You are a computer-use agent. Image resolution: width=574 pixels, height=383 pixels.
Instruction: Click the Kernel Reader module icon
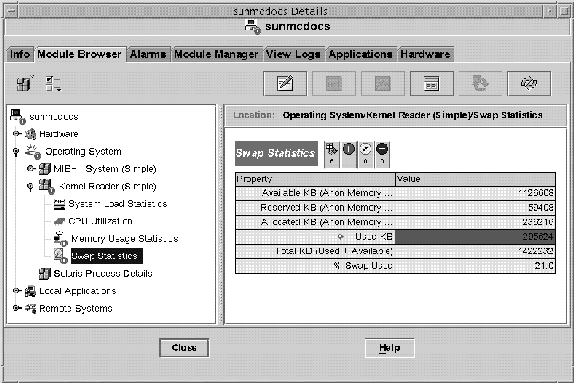point(46,186)
